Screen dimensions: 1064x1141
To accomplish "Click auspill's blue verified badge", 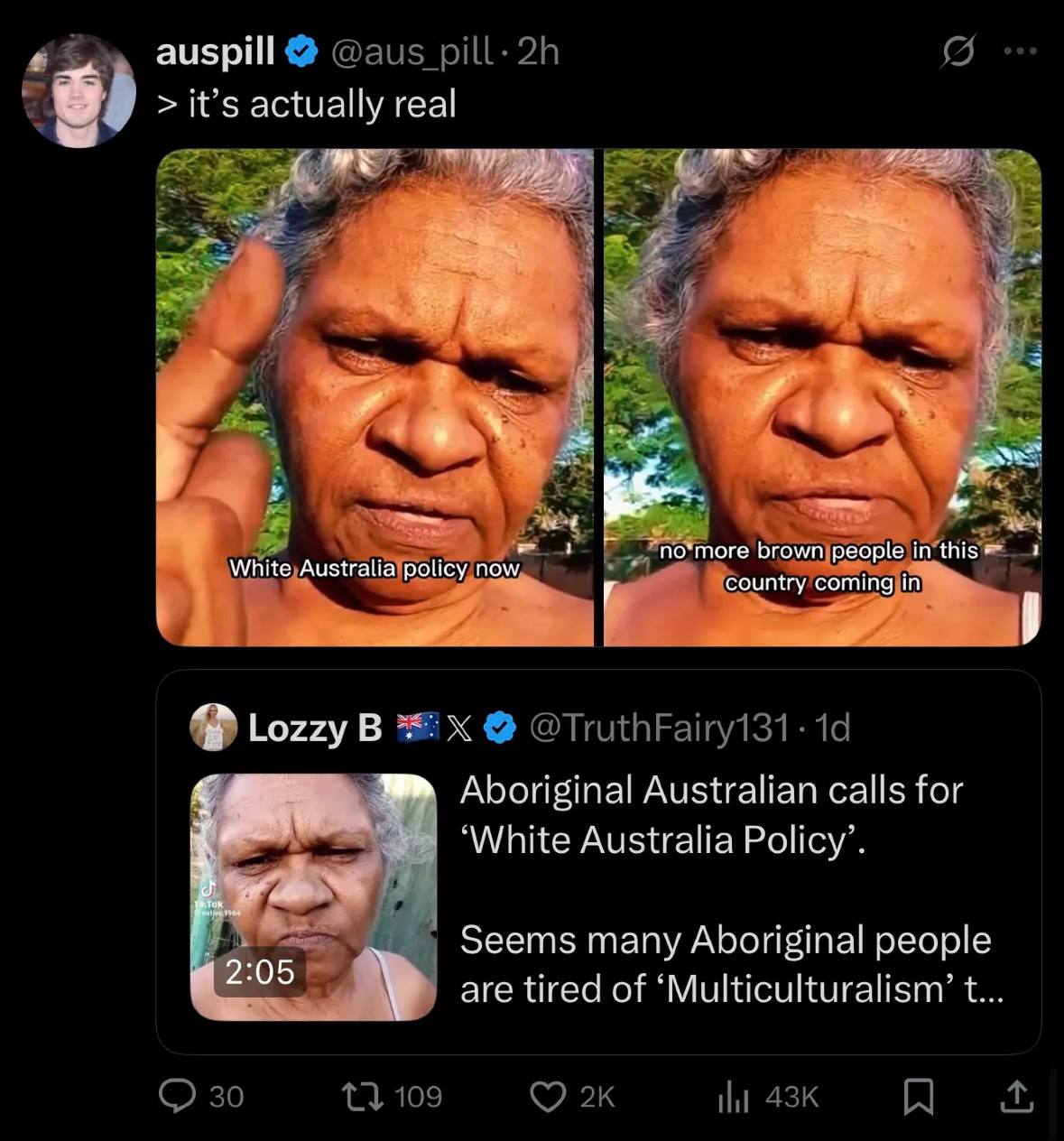I will tap(301, 52).
